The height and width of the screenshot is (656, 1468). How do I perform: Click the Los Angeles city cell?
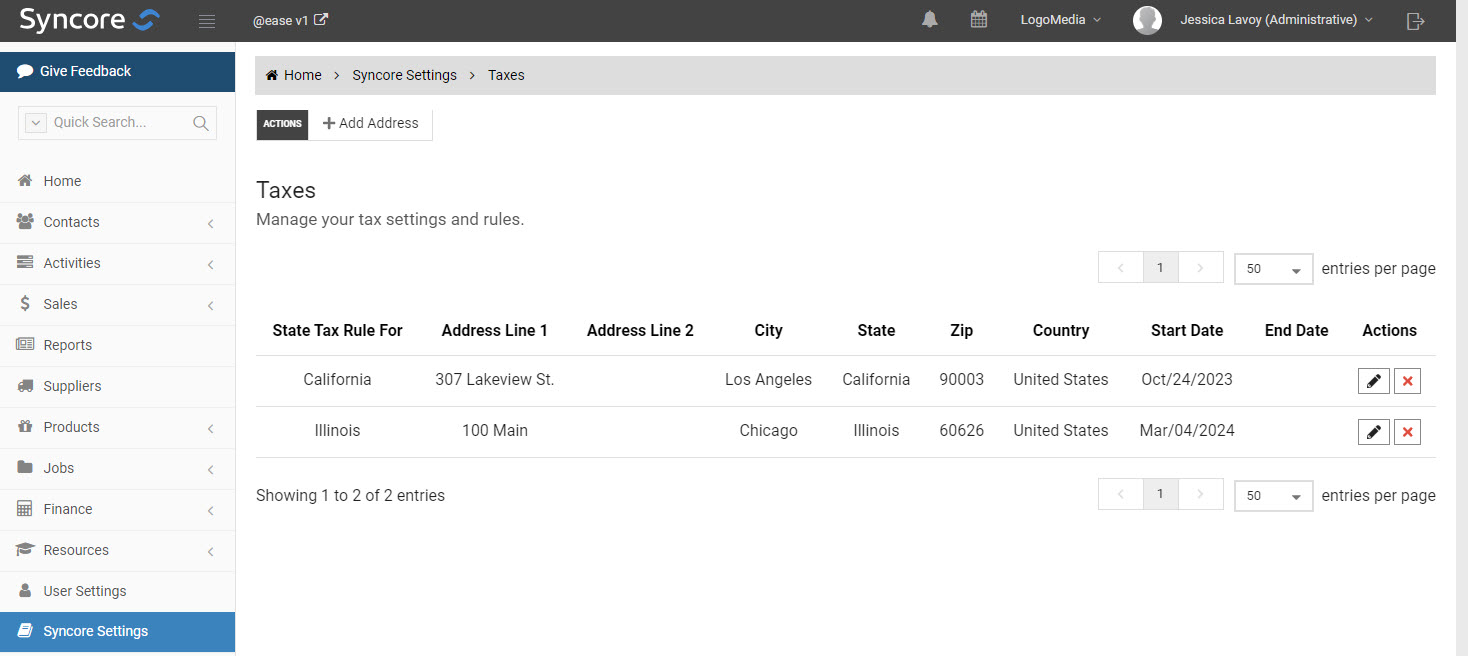768,380
